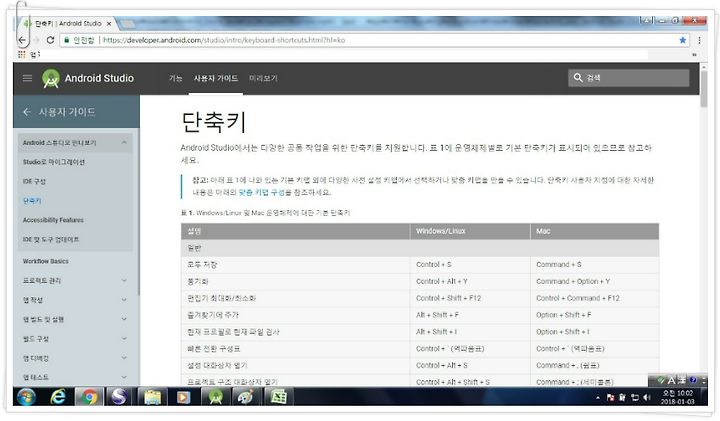This screenshot has height=421, width=720.
Task: Close the 단축키 | Android Studio browser tab
Action: click(109, 23)
